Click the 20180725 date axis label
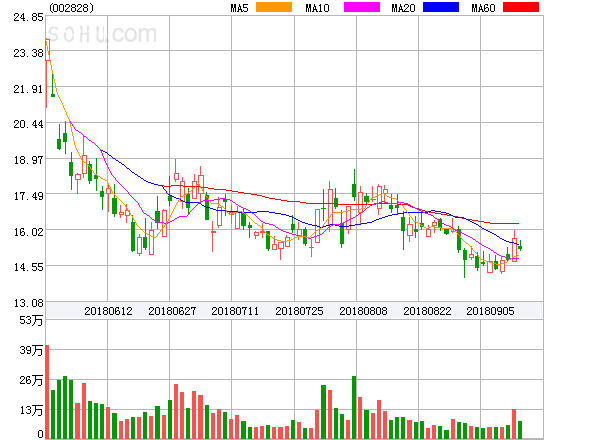Viewport: 600px width, 440px height. pos(299,311)
